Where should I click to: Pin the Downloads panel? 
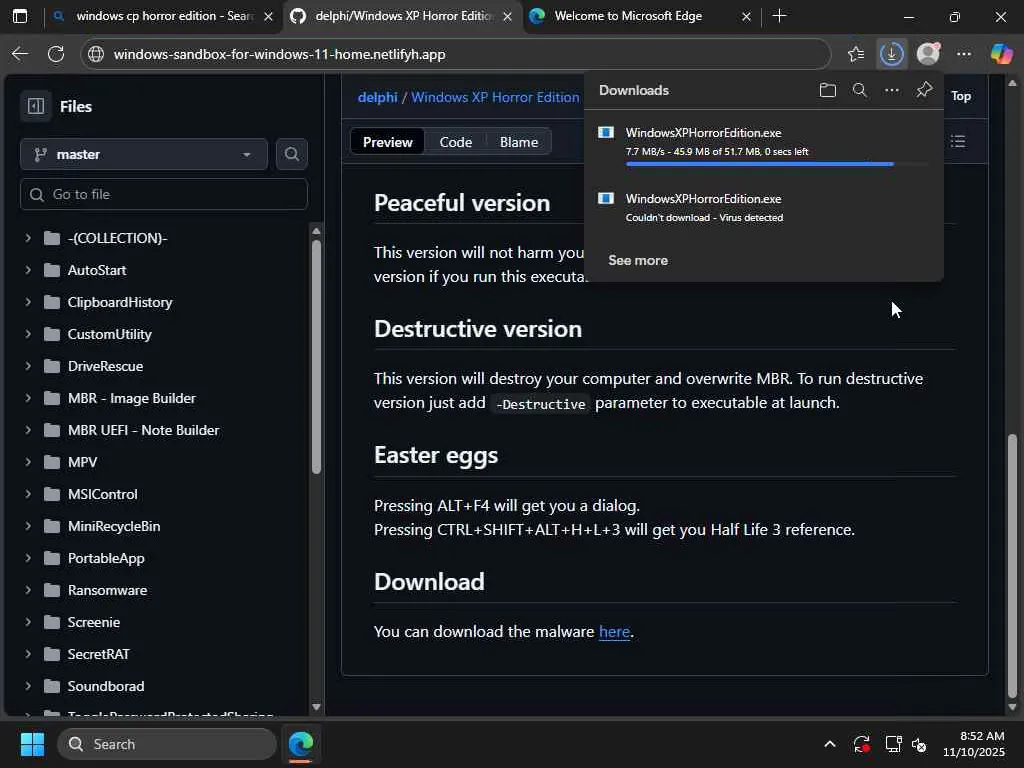point(923,89)
